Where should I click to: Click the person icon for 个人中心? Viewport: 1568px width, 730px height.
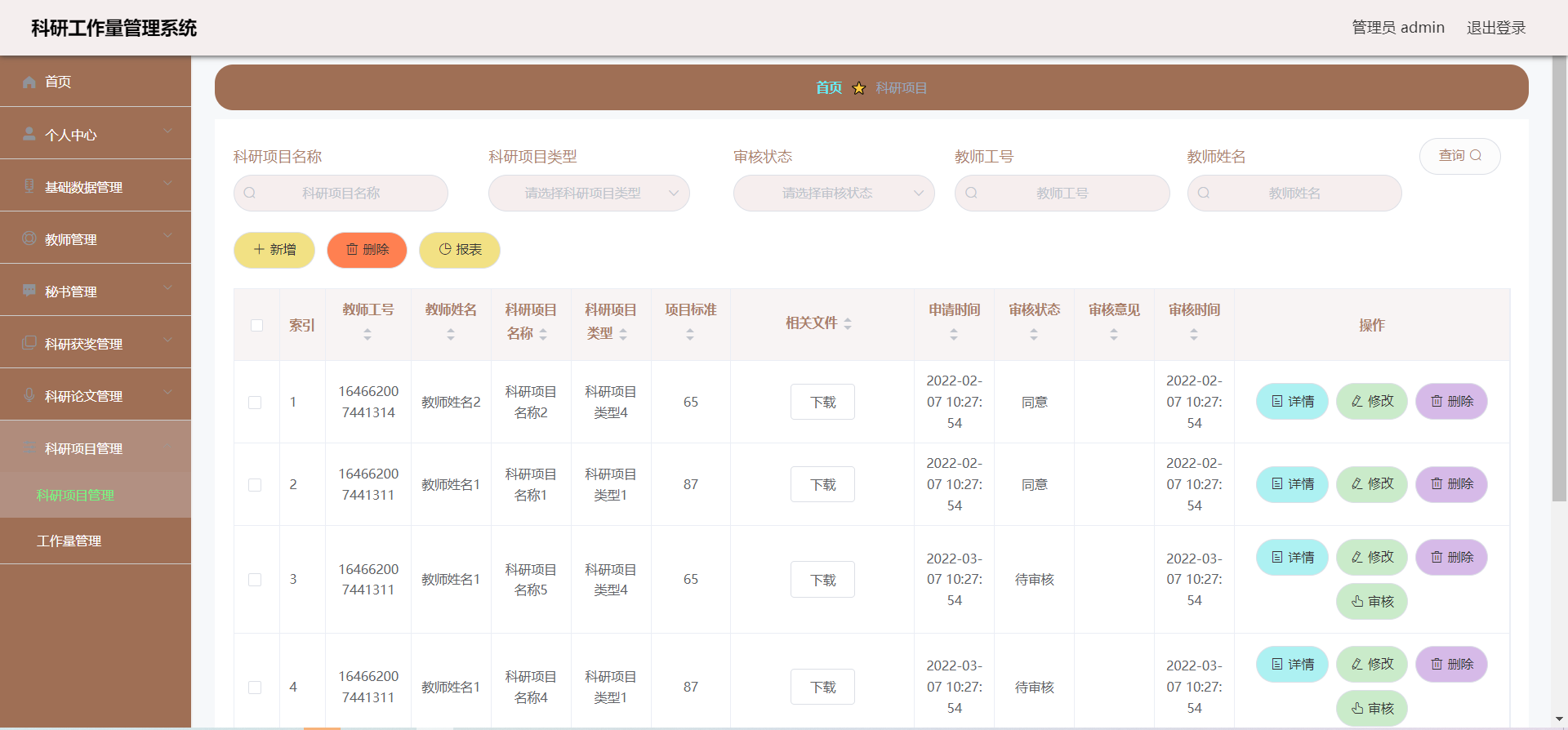coord(29,134)
